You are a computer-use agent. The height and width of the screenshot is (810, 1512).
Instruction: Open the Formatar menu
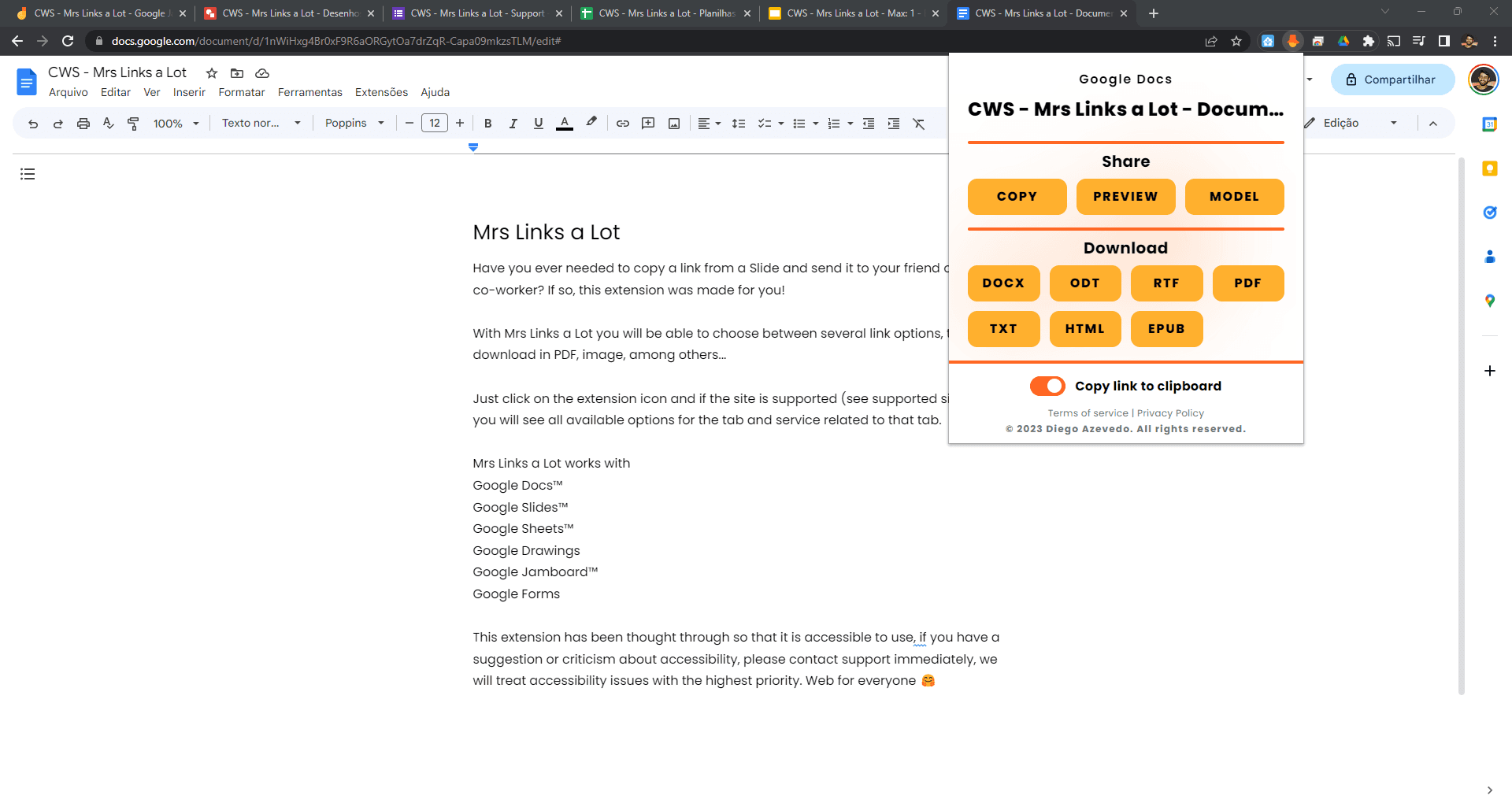tap(242, 92)
